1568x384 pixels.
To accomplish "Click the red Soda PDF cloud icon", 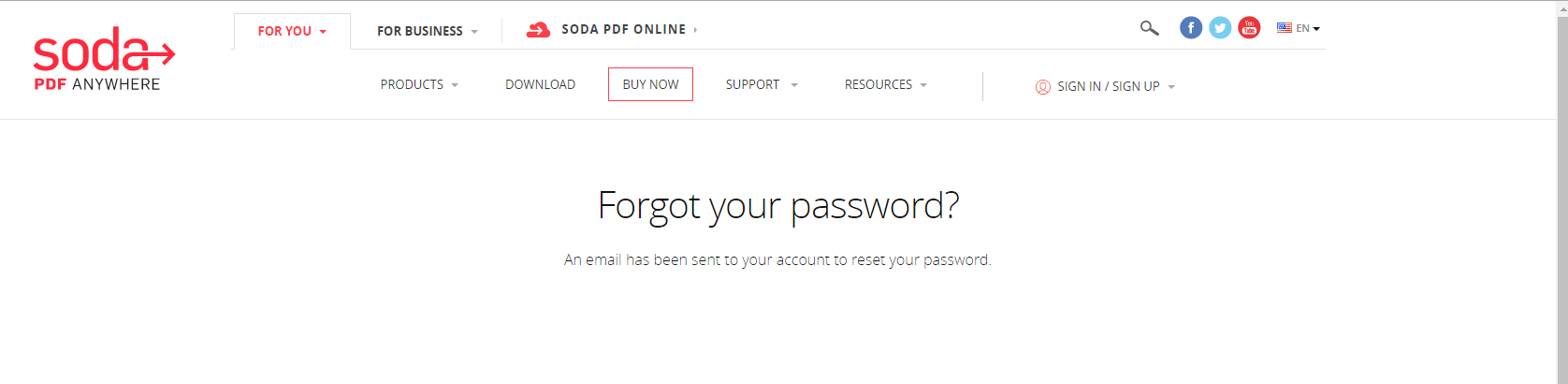I will pyautogui.click(x=538, y=30).
